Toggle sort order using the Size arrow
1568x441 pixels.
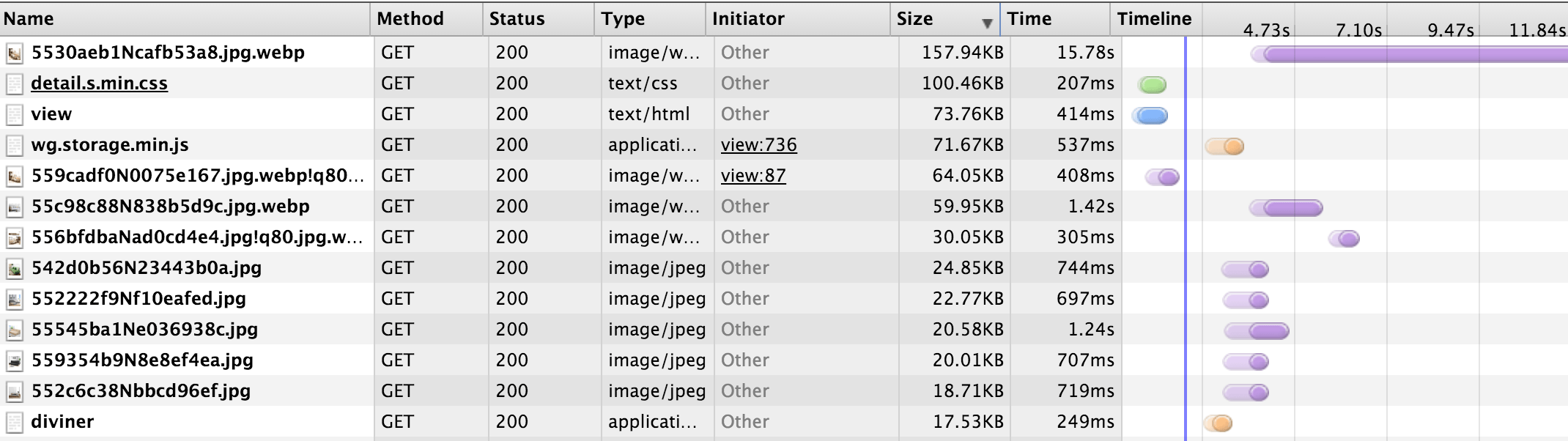pos(987,23)
